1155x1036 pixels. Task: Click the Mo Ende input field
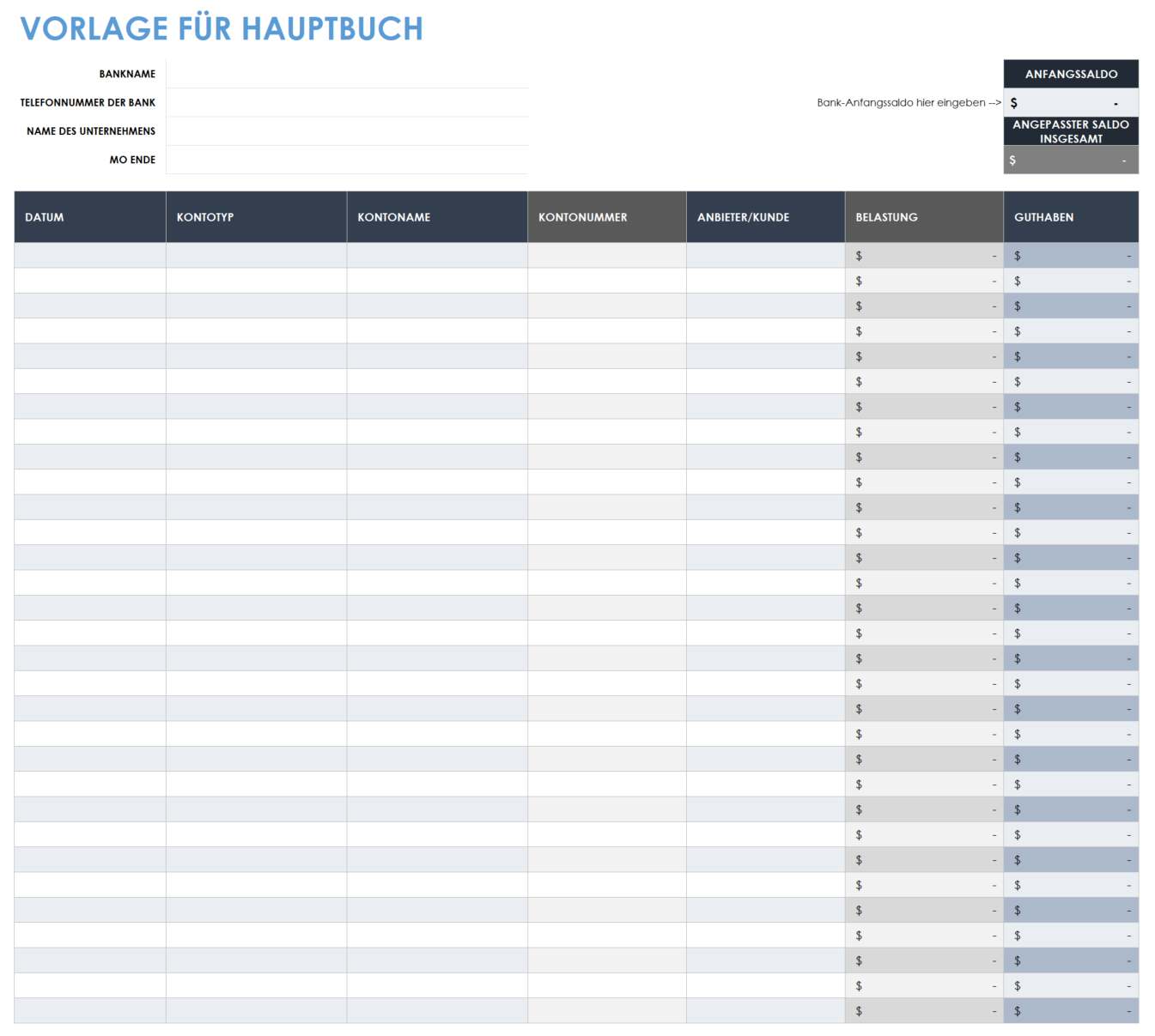[347, 160]
